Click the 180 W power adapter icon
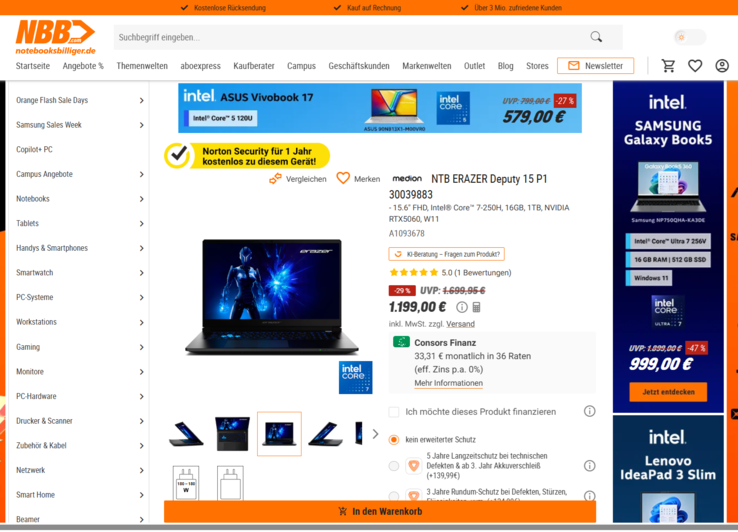The height and width of the screenshot is (532, 738). point(186,483)
